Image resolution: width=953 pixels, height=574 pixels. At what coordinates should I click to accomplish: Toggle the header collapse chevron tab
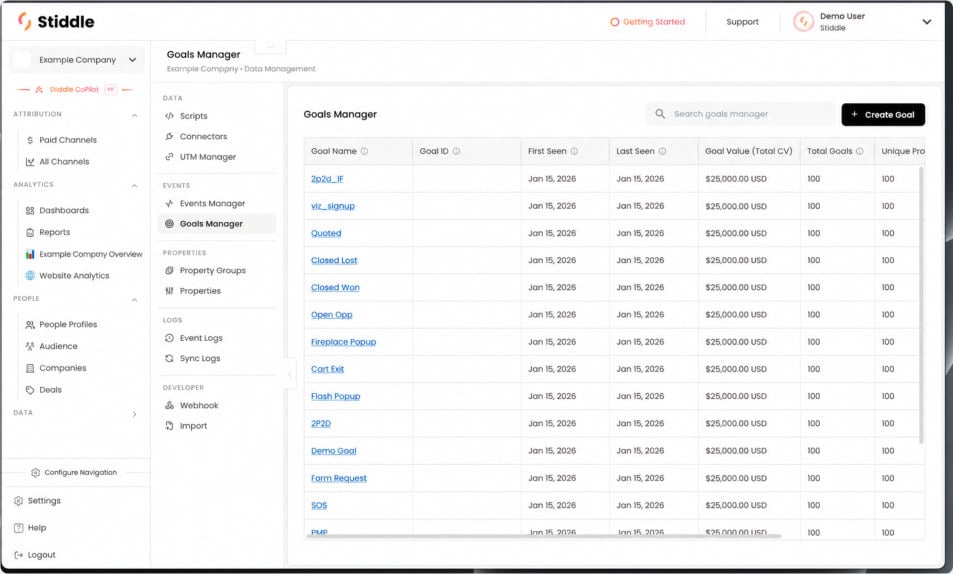[270, 47]
